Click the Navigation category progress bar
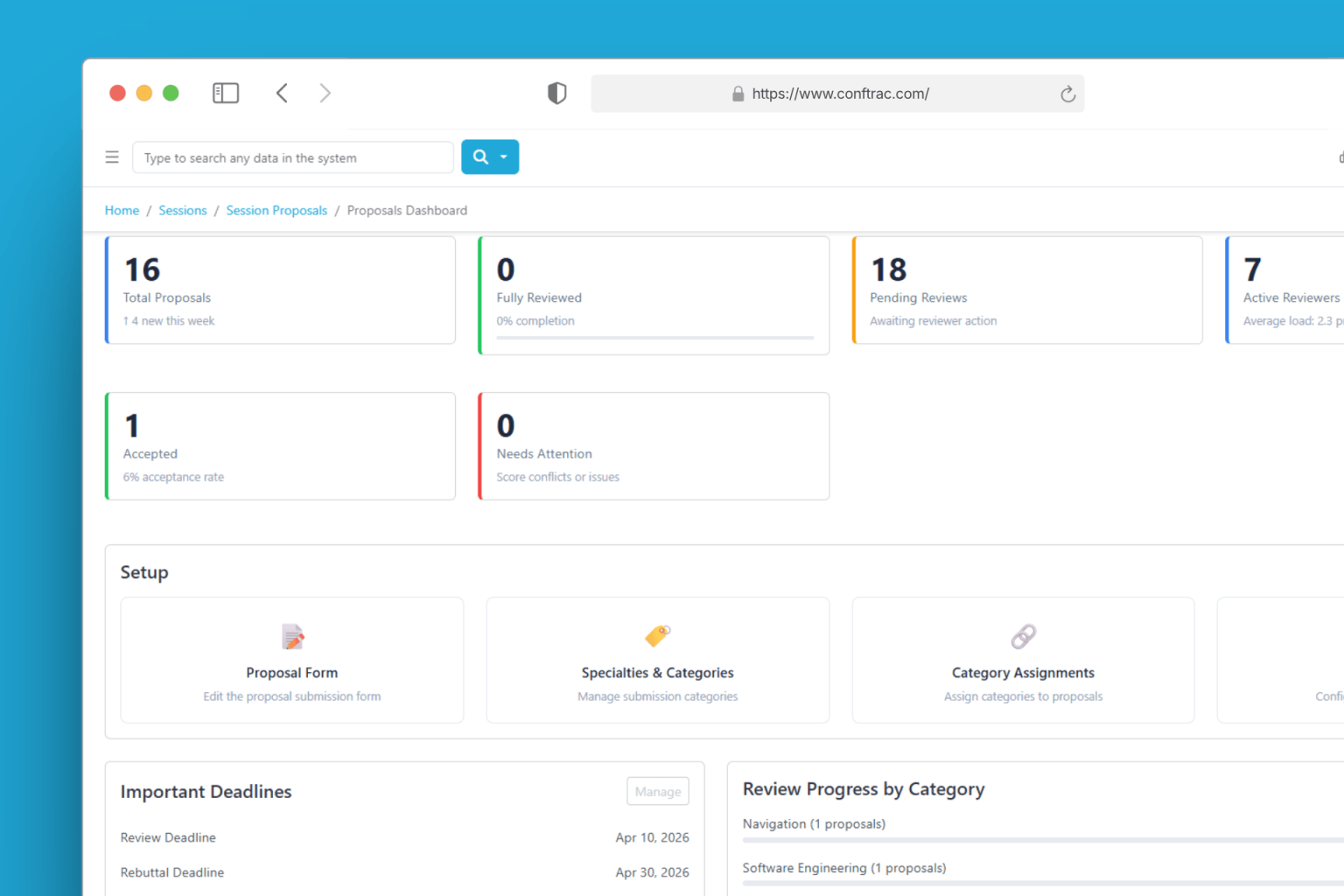Image resolution: width=1344 pixels, height=896 pixels. click(x=1043, y=840)
